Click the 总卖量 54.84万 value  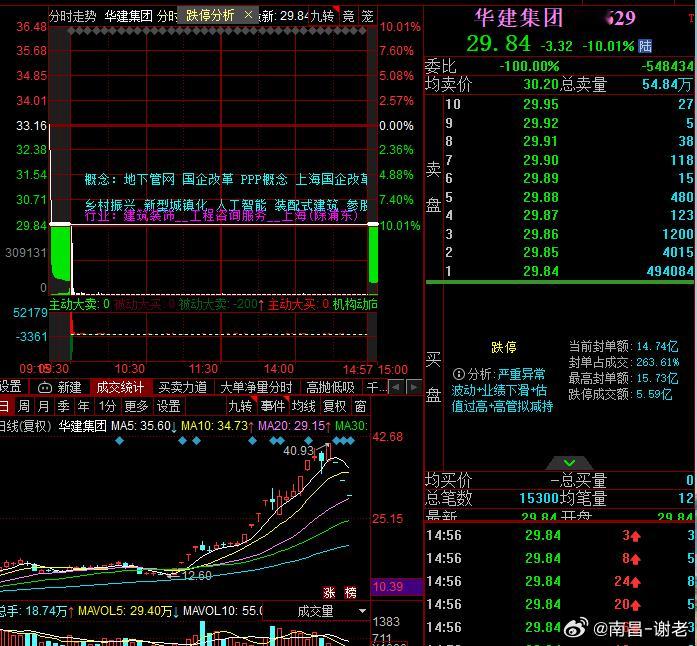click(667, 84)
